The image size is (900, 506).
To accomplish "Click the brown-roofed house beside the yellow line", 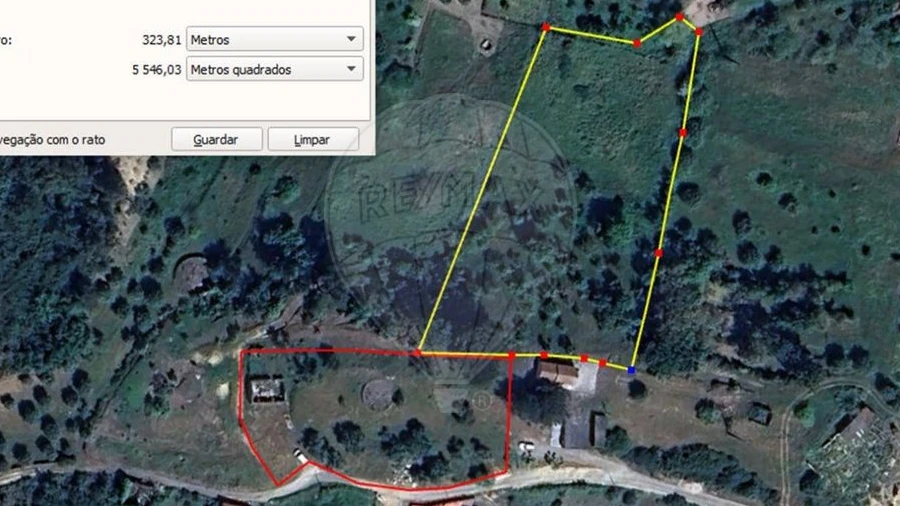I will pos(557,373).
